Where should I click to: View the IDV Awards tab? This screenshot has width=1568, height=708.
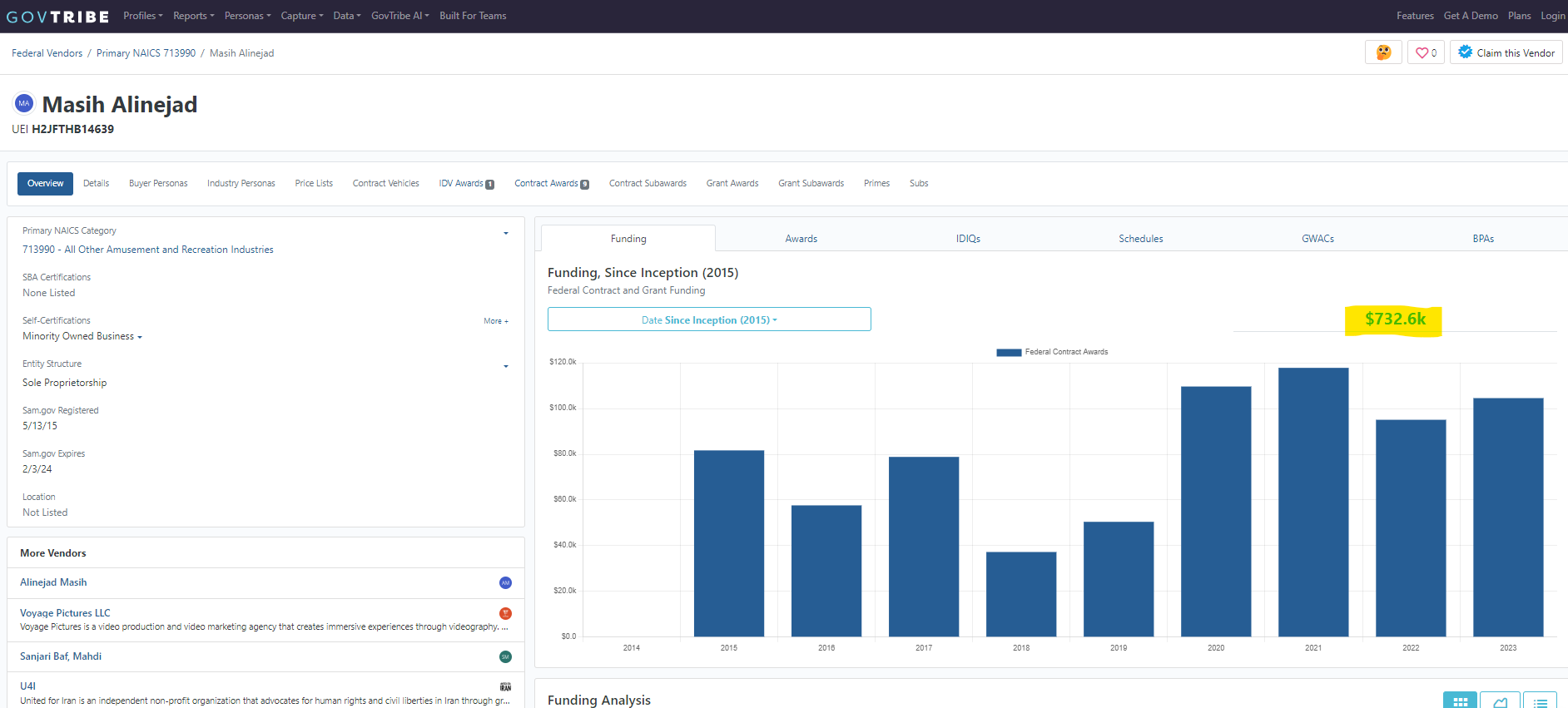point(467,184)
